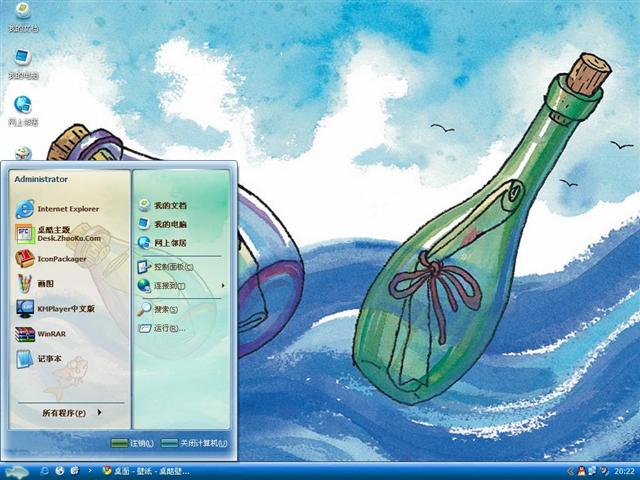Open 网上邻居 desktop icon

coord(23,111)
